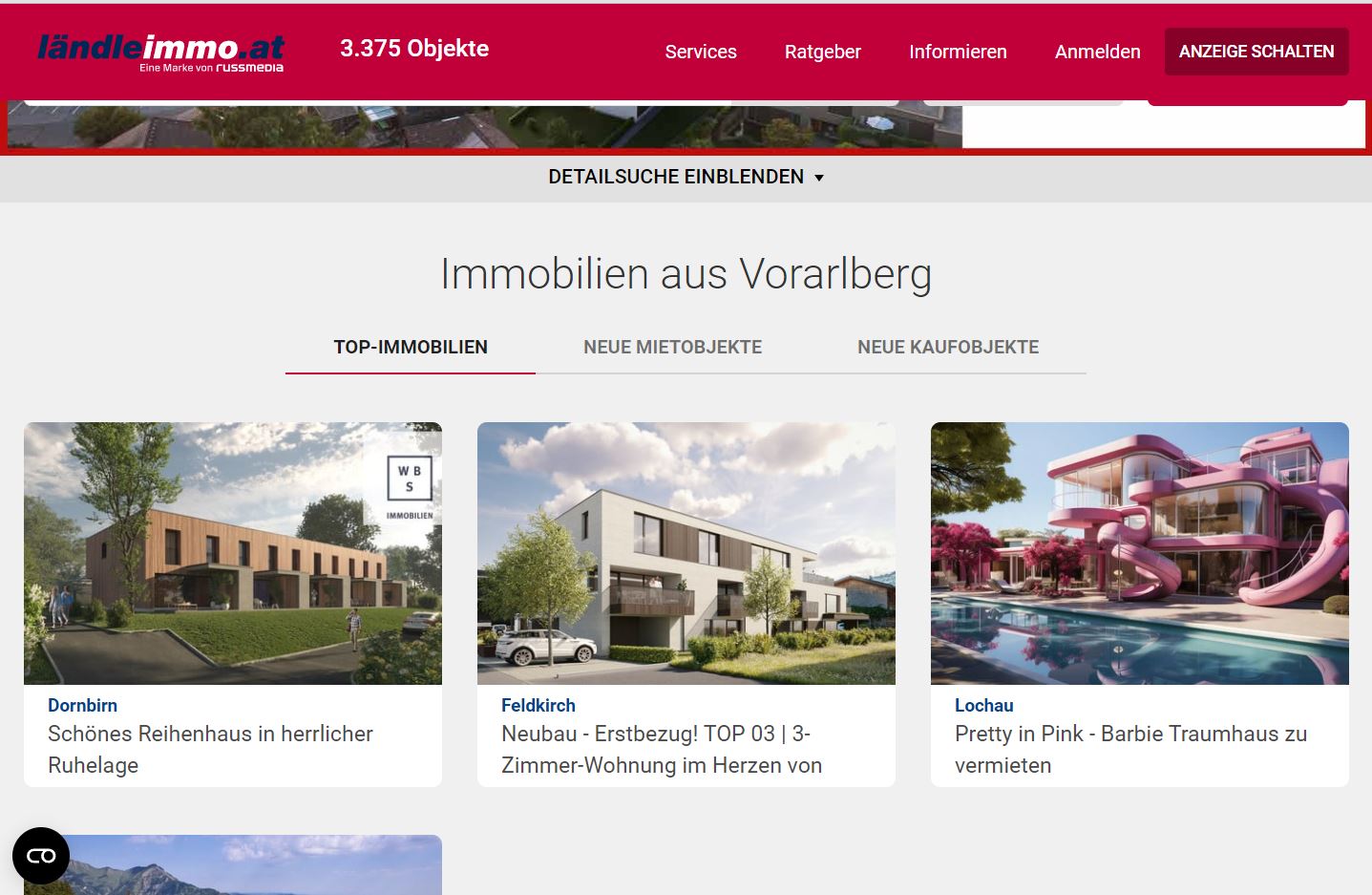The height and width of the screenshot is (895, 1372).
Task: Open the round accessibility widget icon
Action: [41, 856]
